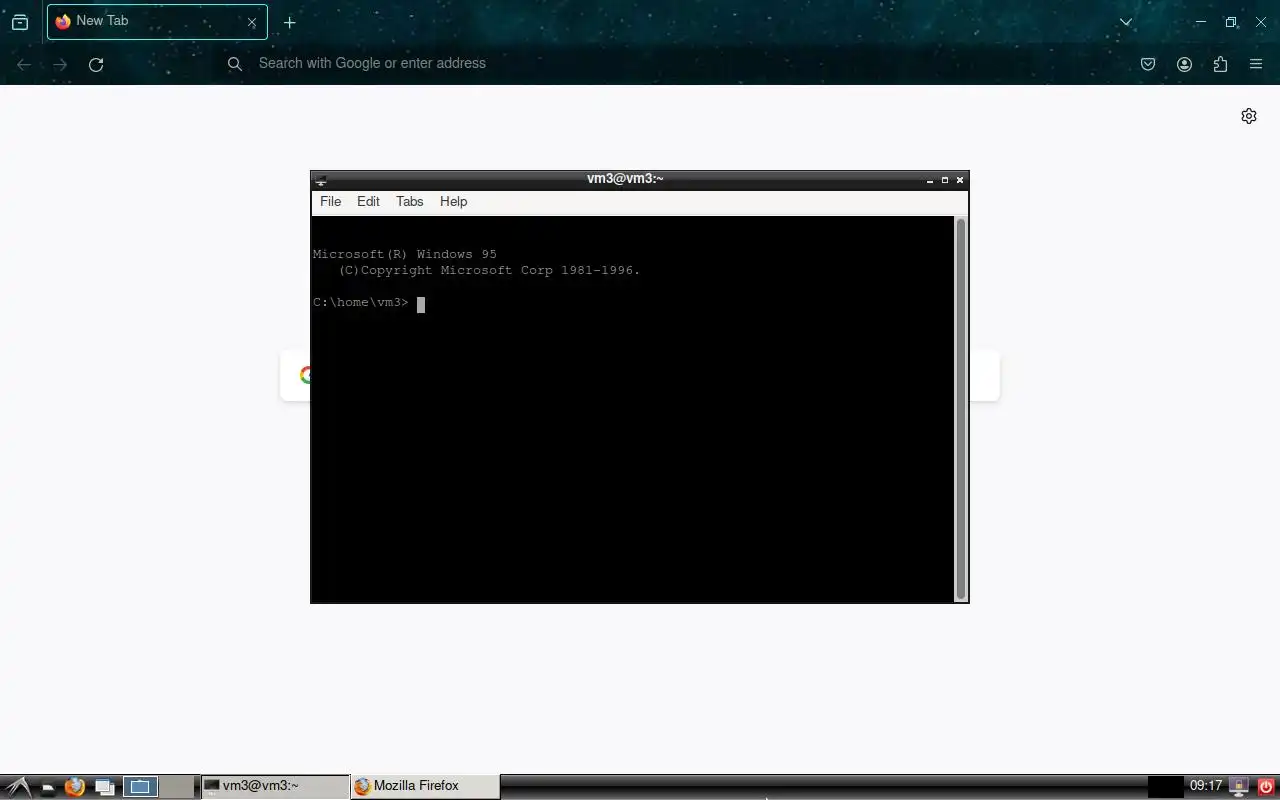Open the terminal Help menu
The image size is (1280, 800).
point(453,201)
